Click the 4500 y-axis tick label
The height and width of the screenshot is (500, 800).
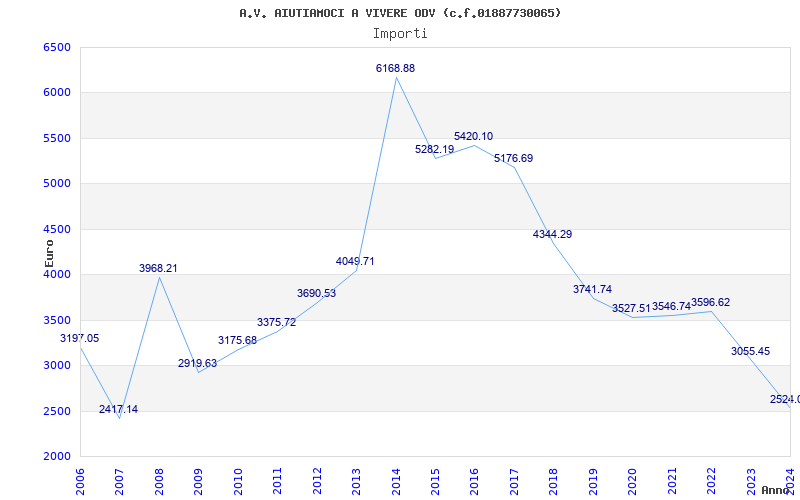coord(57,229)
